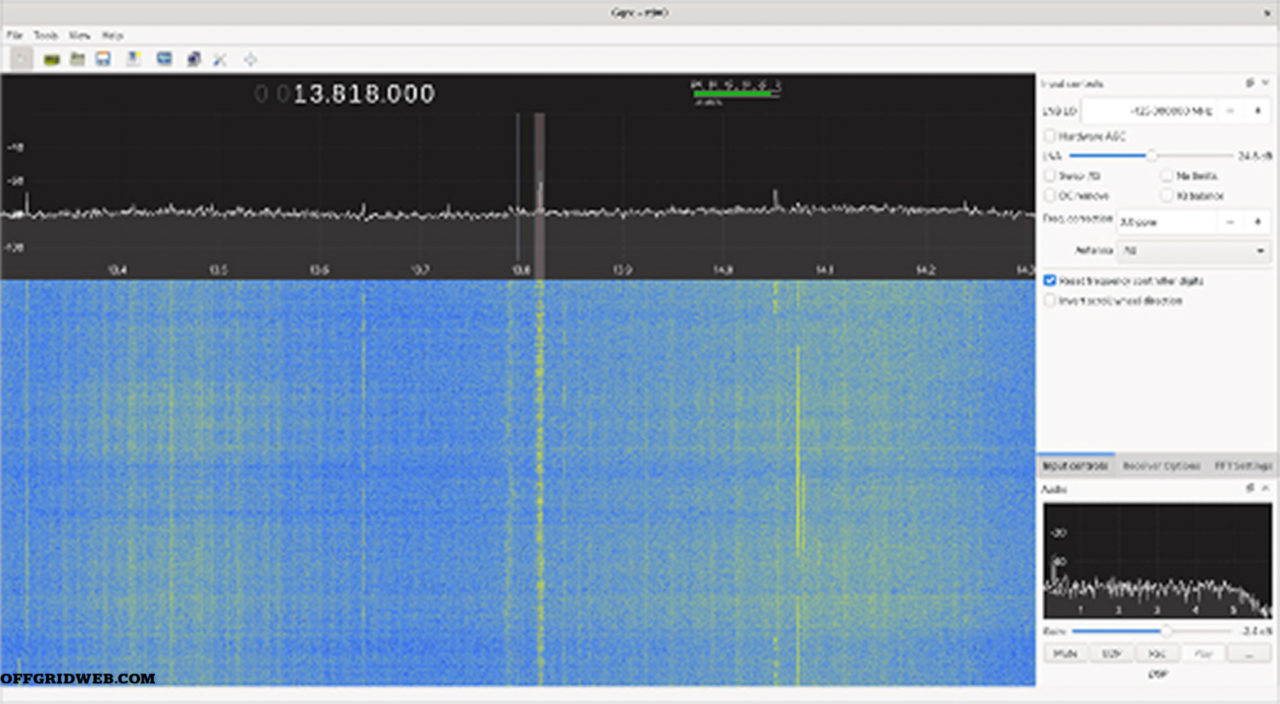The image size is (1280, 704).
Task: Click the start DSP power toolbar icon
Action: pos(20,59)
